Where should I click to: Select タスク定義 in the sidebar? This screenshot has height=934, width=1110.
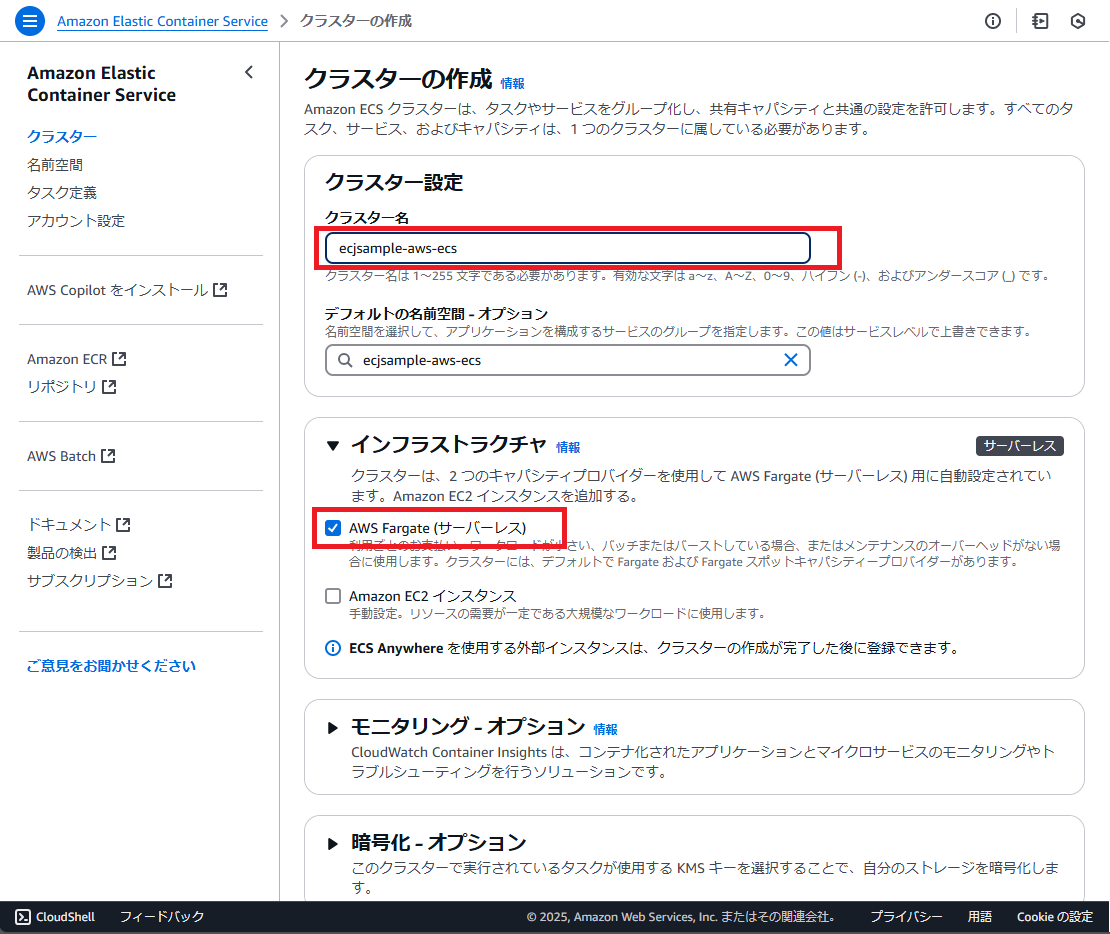(x=62, y=193)
